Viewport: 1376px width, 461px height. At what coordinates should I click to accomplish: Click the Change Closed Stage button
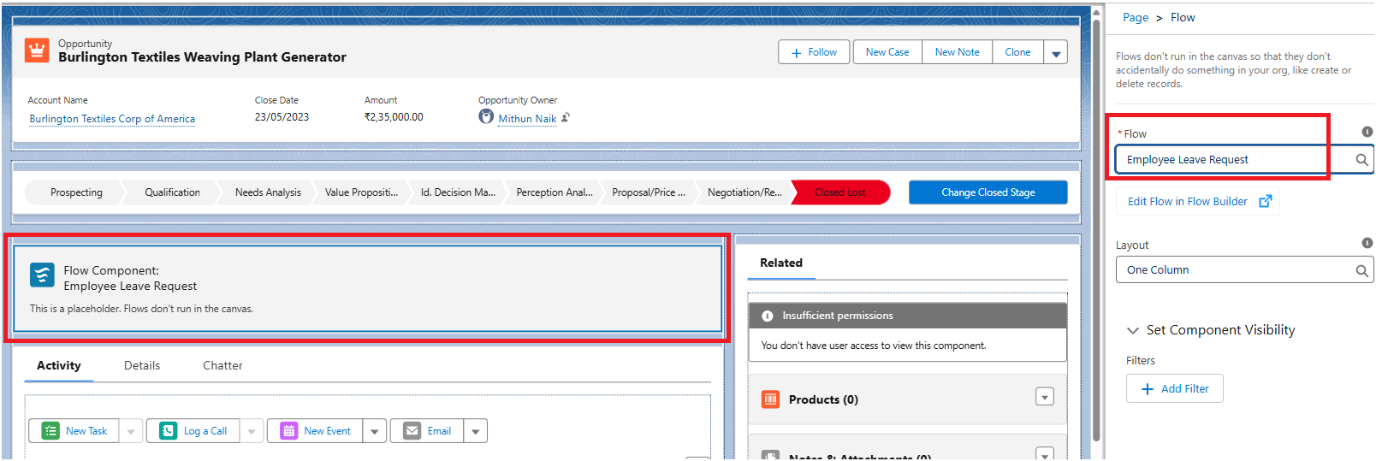(988, 192)
